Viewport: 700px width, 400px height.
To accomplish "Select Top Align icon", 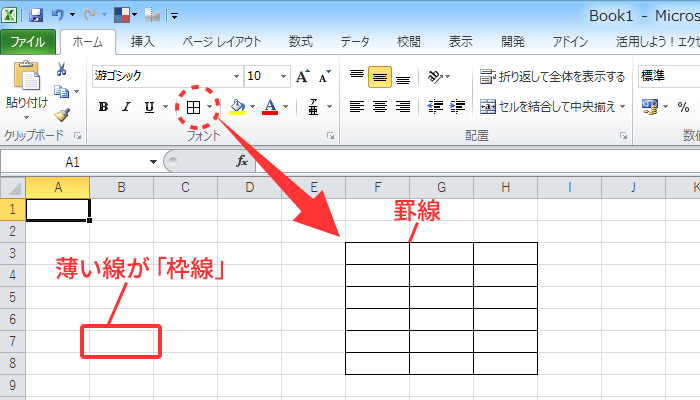I will coord(357,76).
